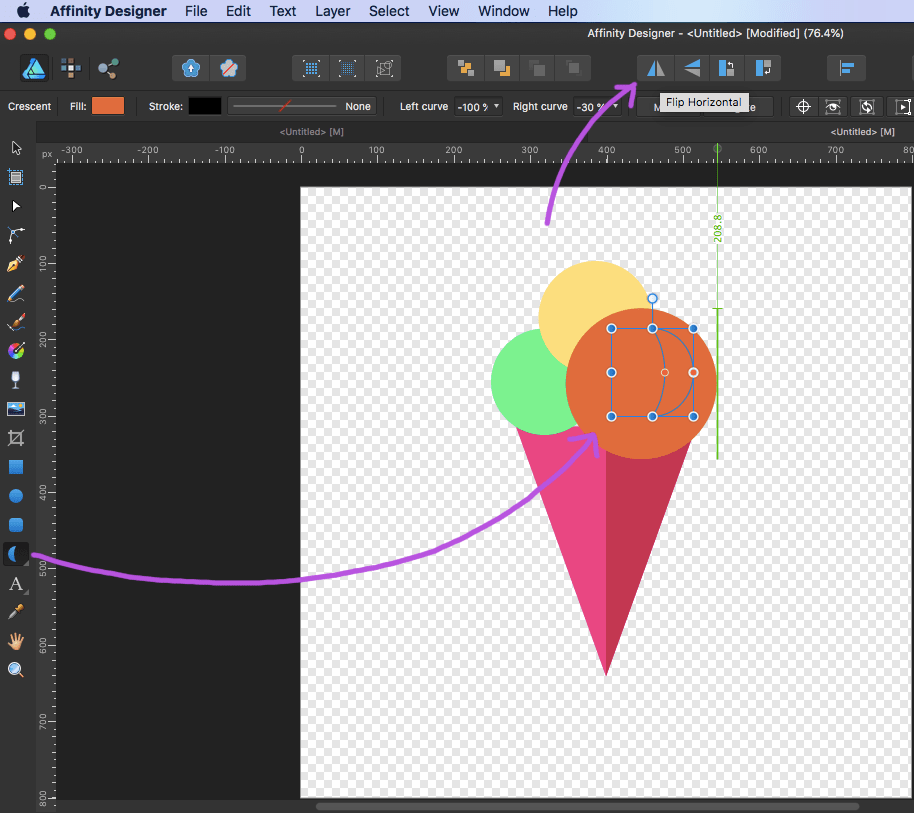Screen dimensions: 914x813
Task: Select the Pencil tool
Action: coord(16,294)
